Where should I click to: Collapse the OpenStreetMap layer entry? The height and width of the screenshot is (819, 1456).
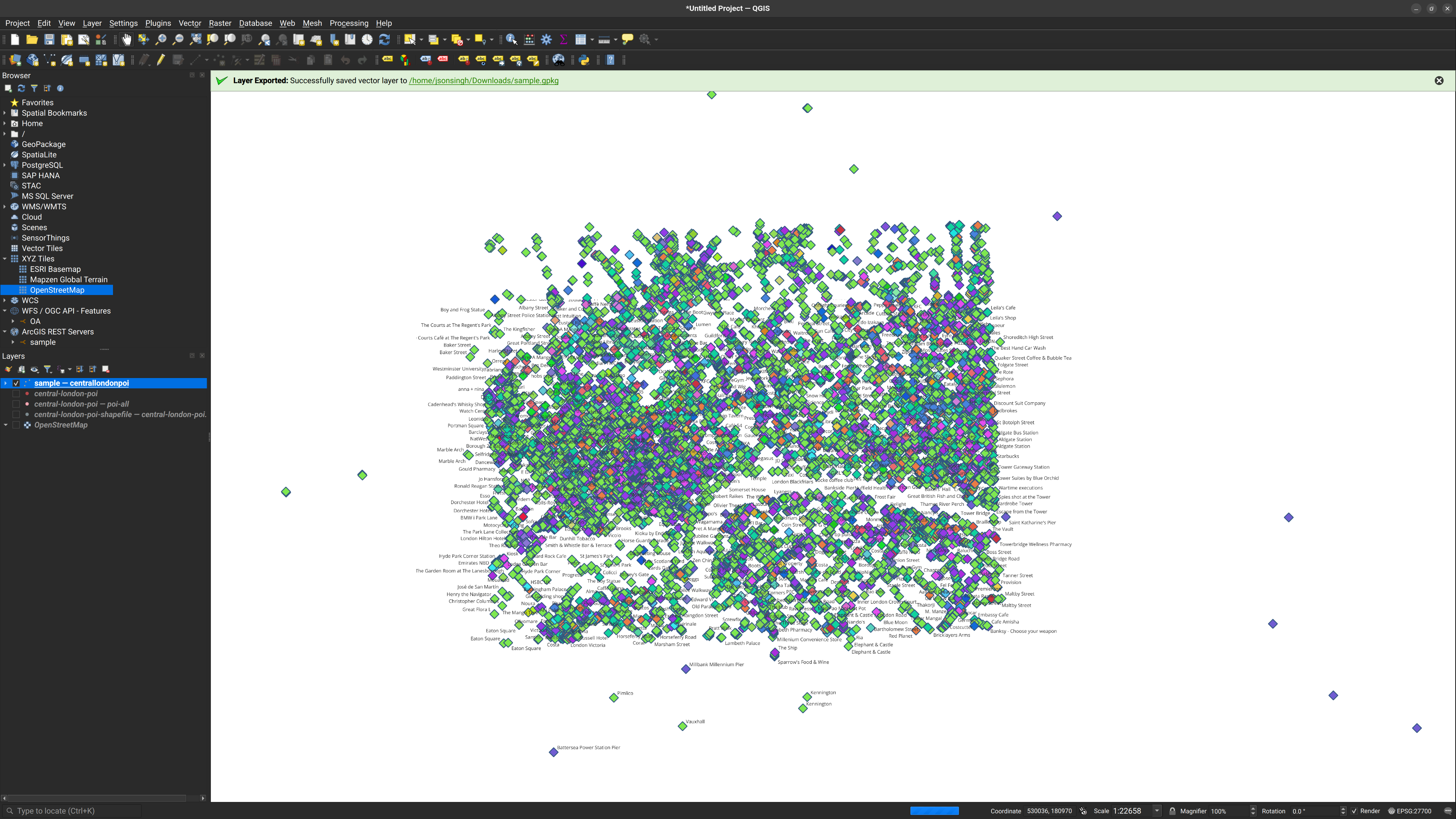click(6, 425)
